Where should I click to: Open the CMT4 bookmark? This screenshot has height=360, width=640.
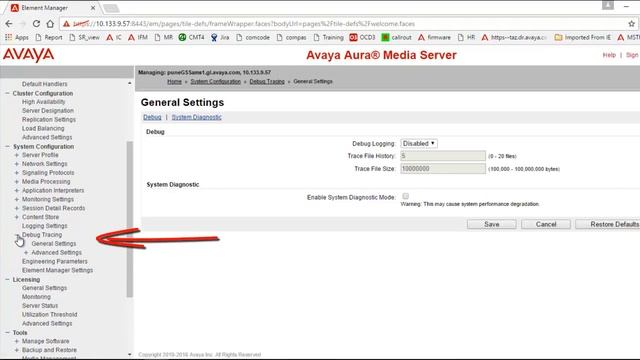(x=191, y=37)
